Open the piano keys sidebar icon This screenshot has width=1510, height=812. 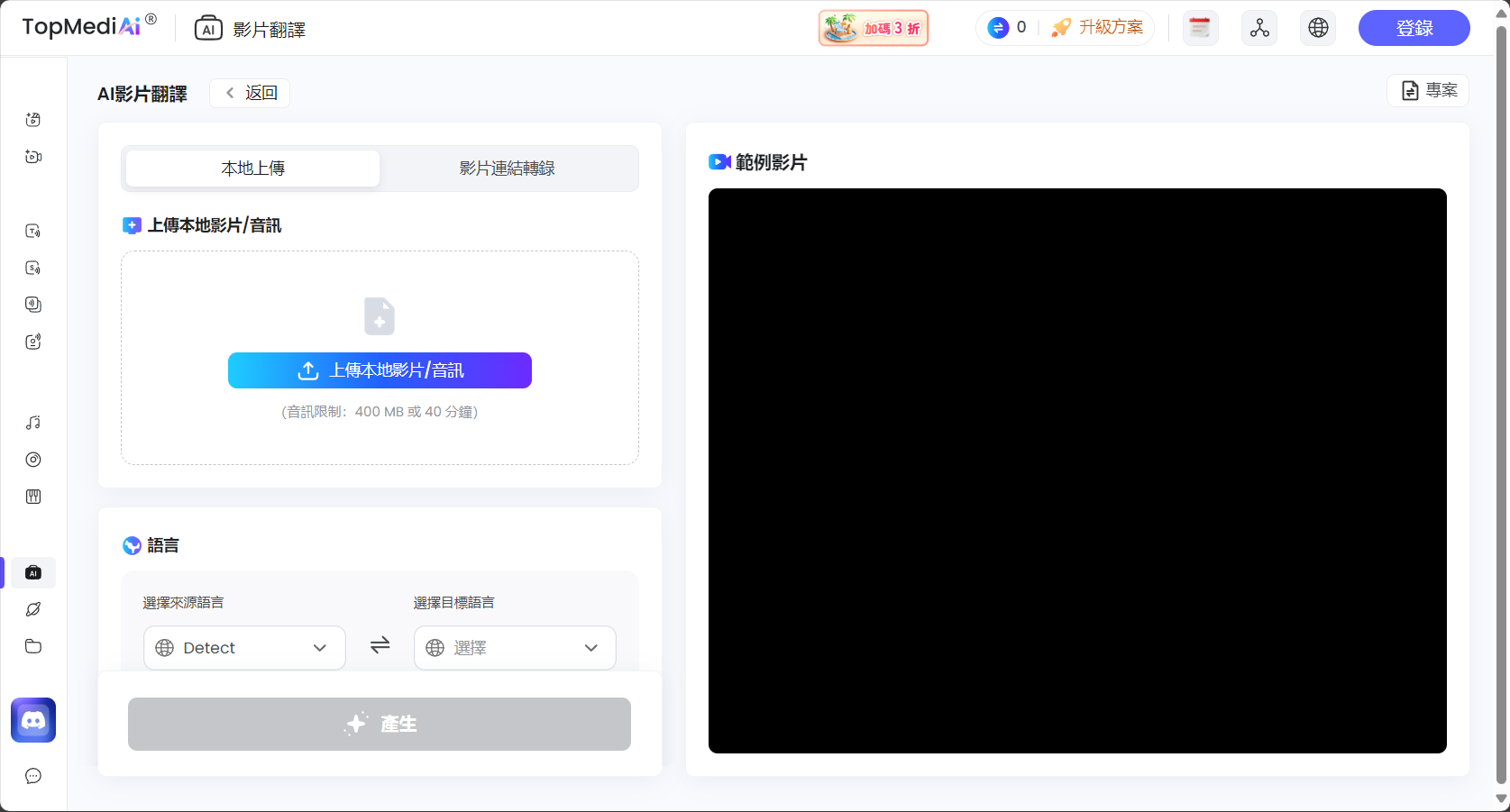click(x=33, y=497)
